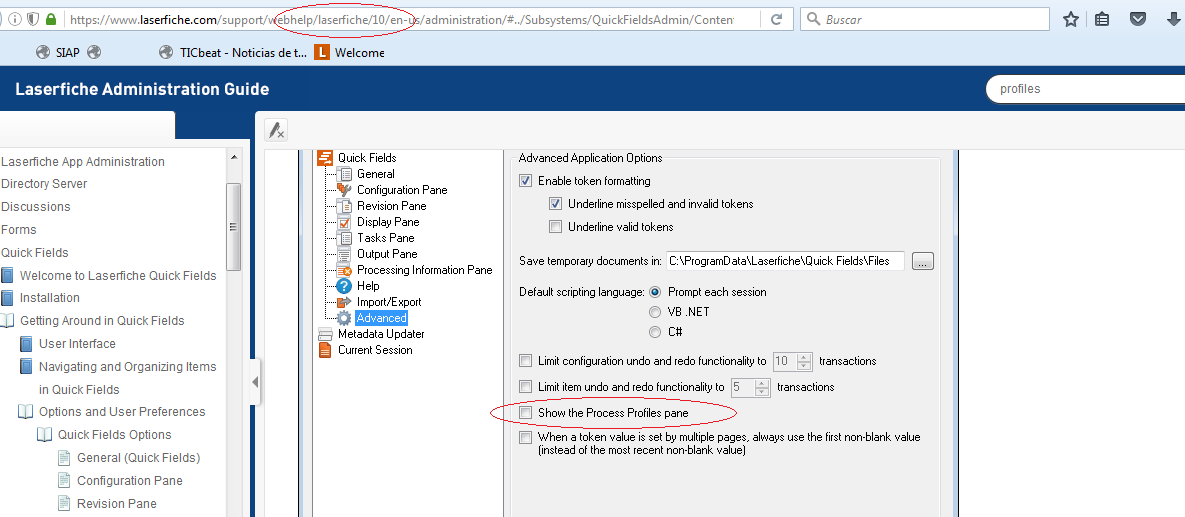Image resolution: width=1185 pixels, height=517 pixels.
Task: Click the guide search field containing profiles
Action: [x=1086, y=88]
